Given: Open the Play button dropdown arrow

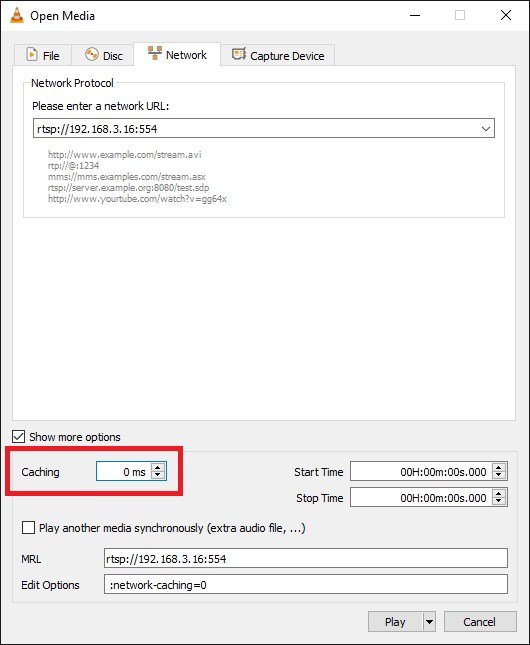Looking at the screenshot, I should click(429, 622).
